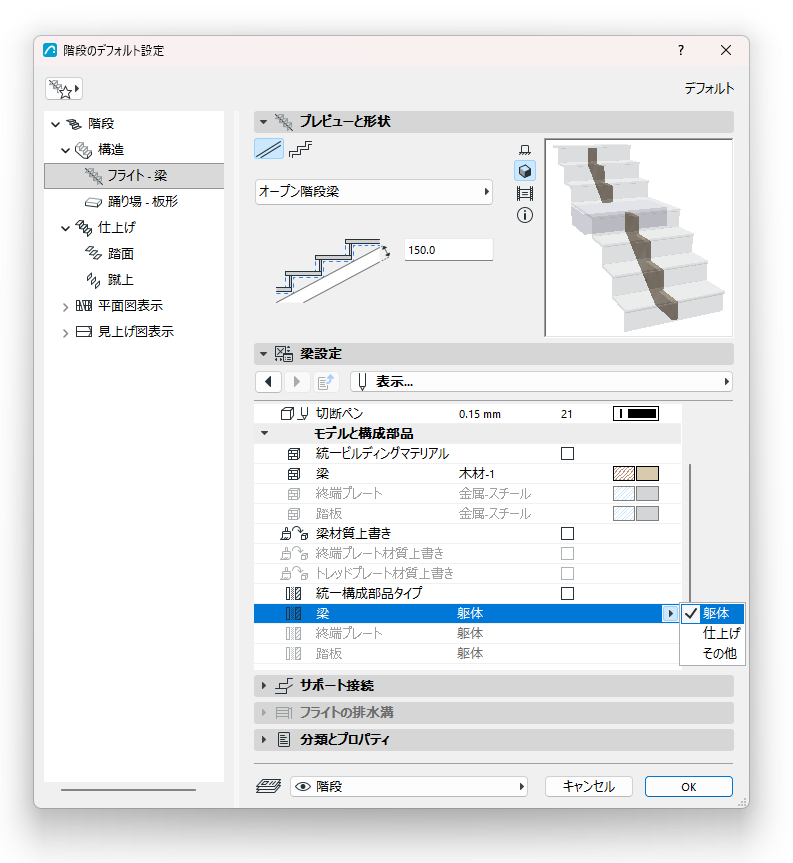This screenshot has width=793, height=863.
Task: Collapse the 梁設定 panel
Action: point(264,354)
